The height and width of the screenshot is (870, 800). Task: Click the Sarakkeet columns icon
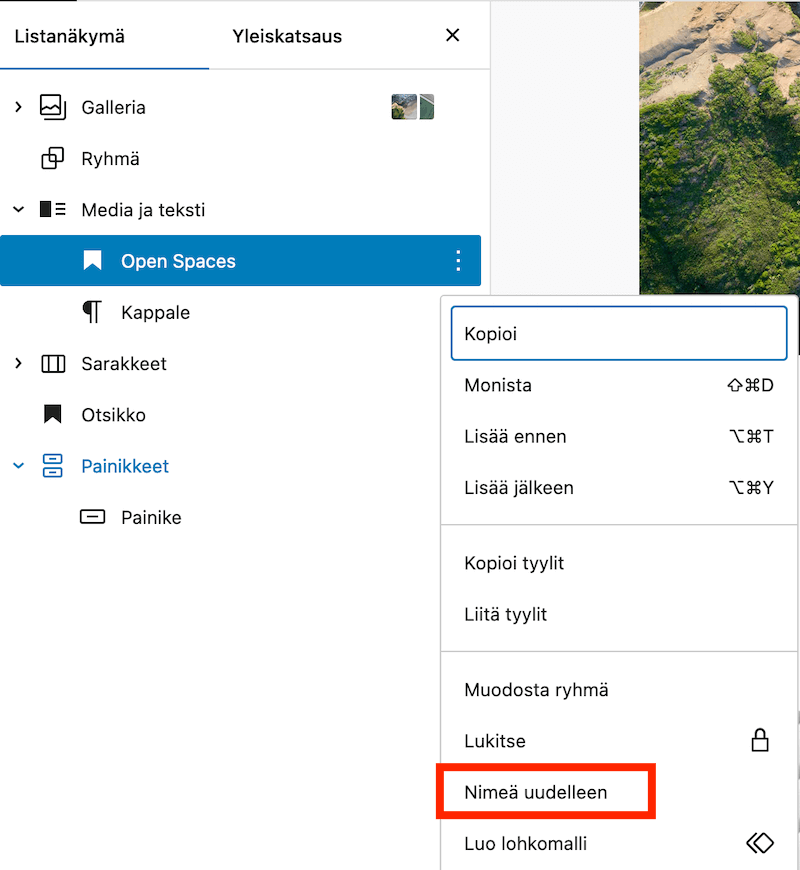53,363
